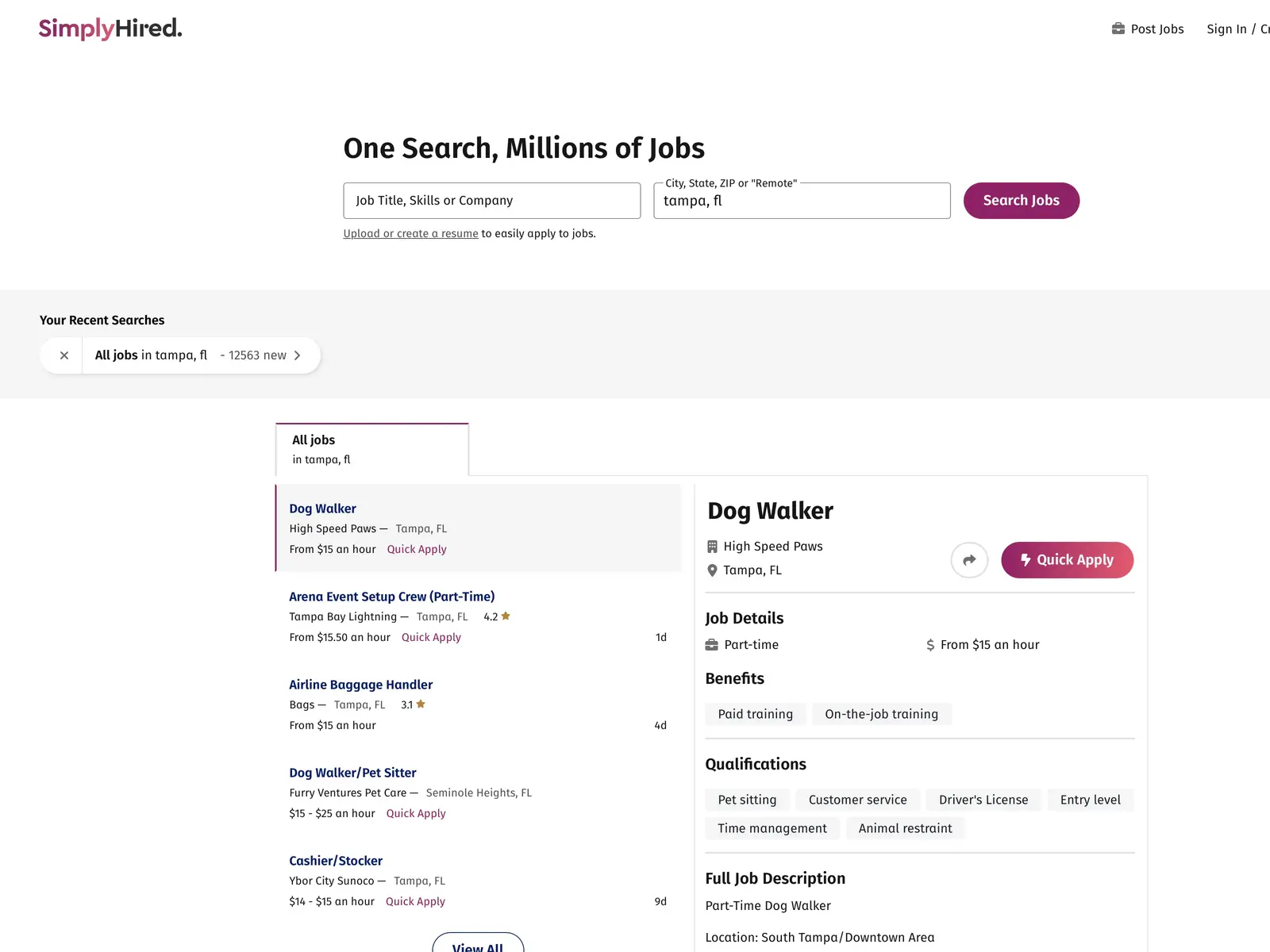Select the All jobs in tampa, fl tab
The width and height of the screenshot is (1270, 952).
click(372, 450)
